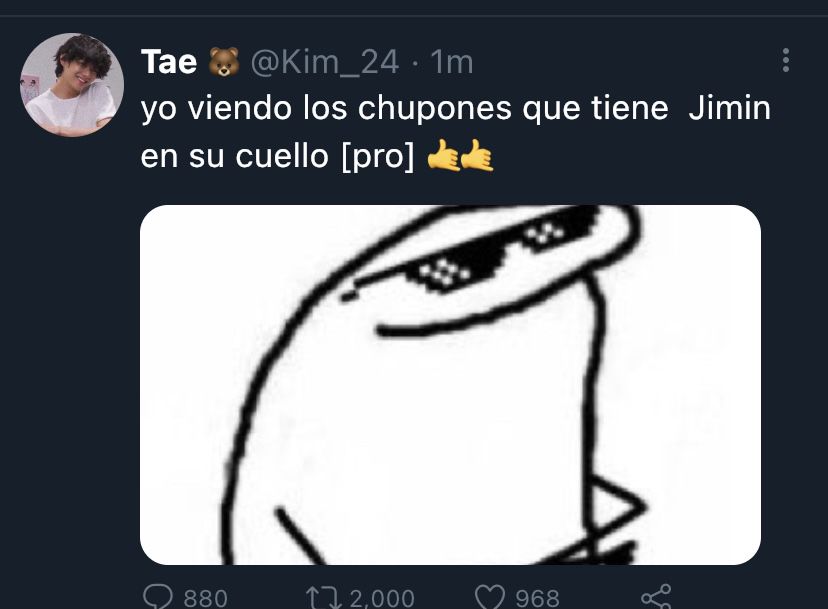The height and width of the screenshot is (609, 828).
Task: Click the bear emoji beside Tae
Action: click(x=224, y=62)
